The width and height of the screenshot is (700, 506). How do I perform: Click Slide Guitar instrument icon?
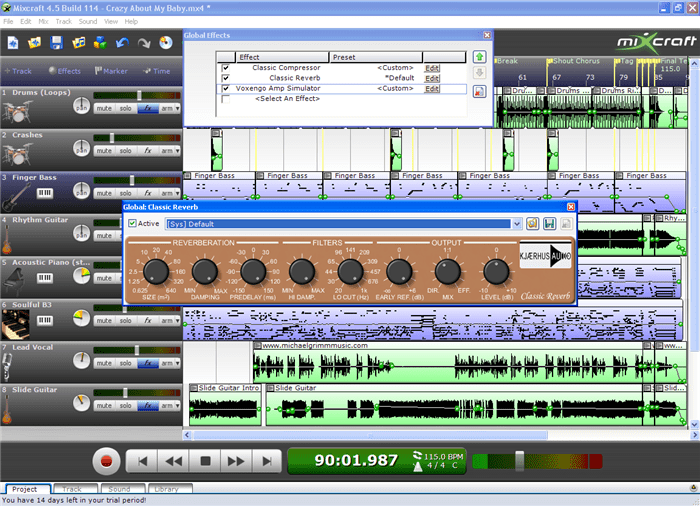[7, 409]
